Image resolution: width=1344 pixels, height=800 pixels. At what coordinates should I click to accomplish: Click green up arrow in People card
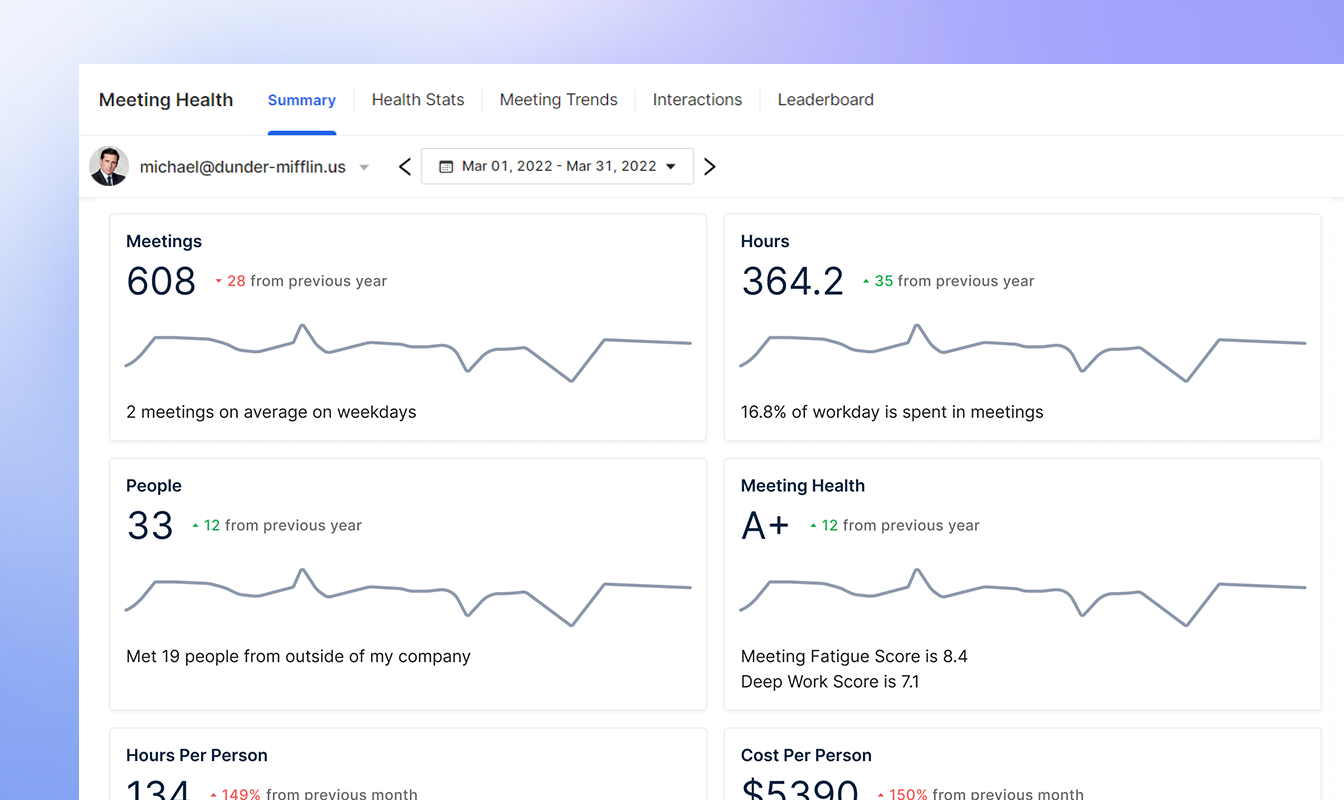coord(195,526)
